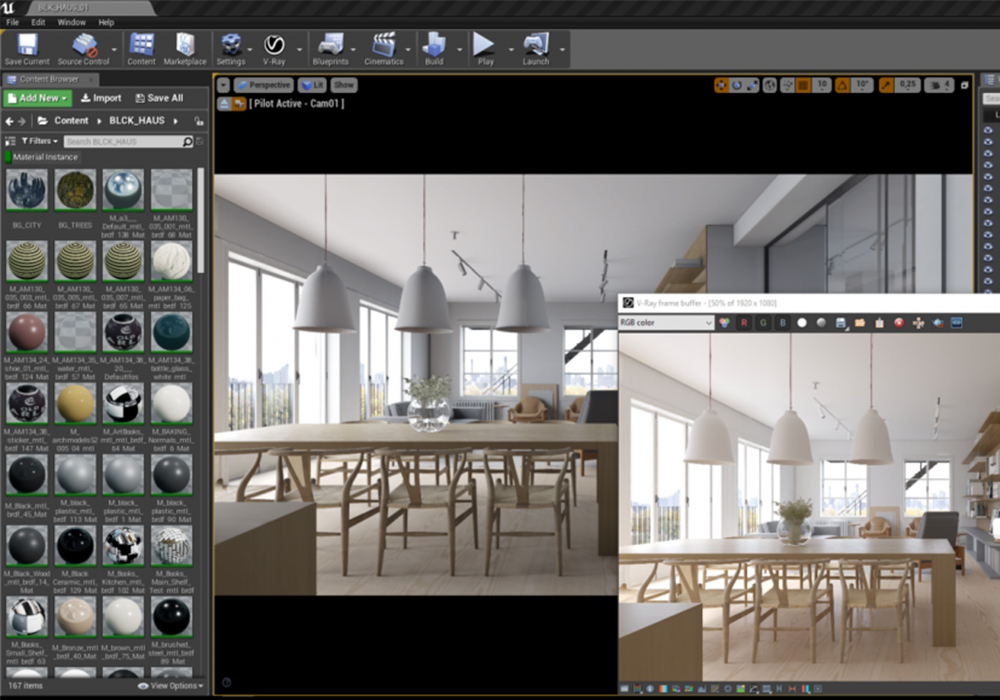This screenshot has width=1000, height=700.
Task: Select the BG_CITY material thumbnail
Action: click(26, 190)
